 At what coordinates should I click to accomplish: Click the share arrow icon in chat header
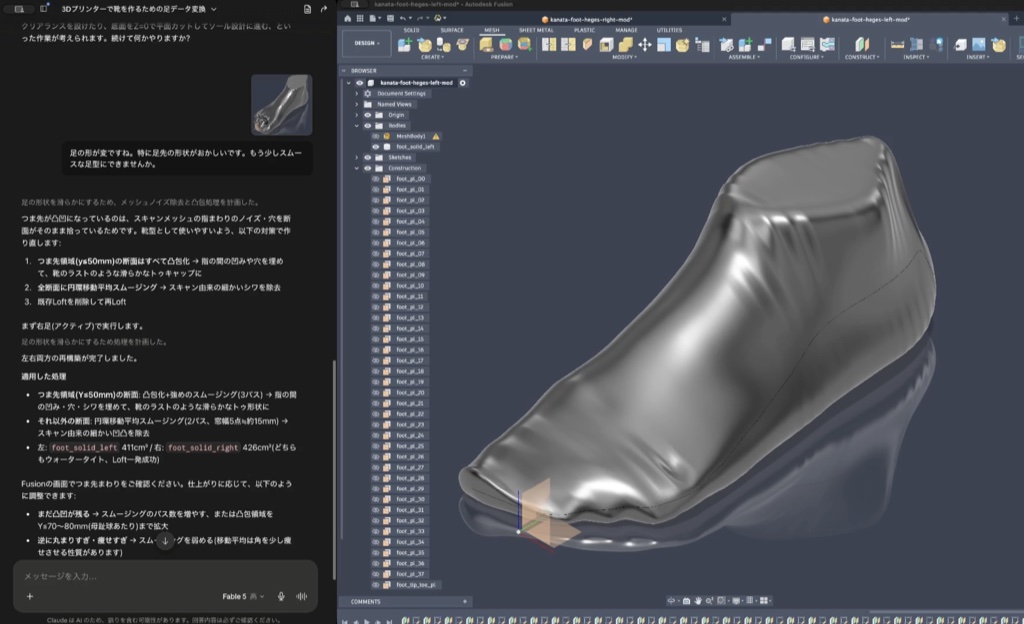(x=324, y=9)
